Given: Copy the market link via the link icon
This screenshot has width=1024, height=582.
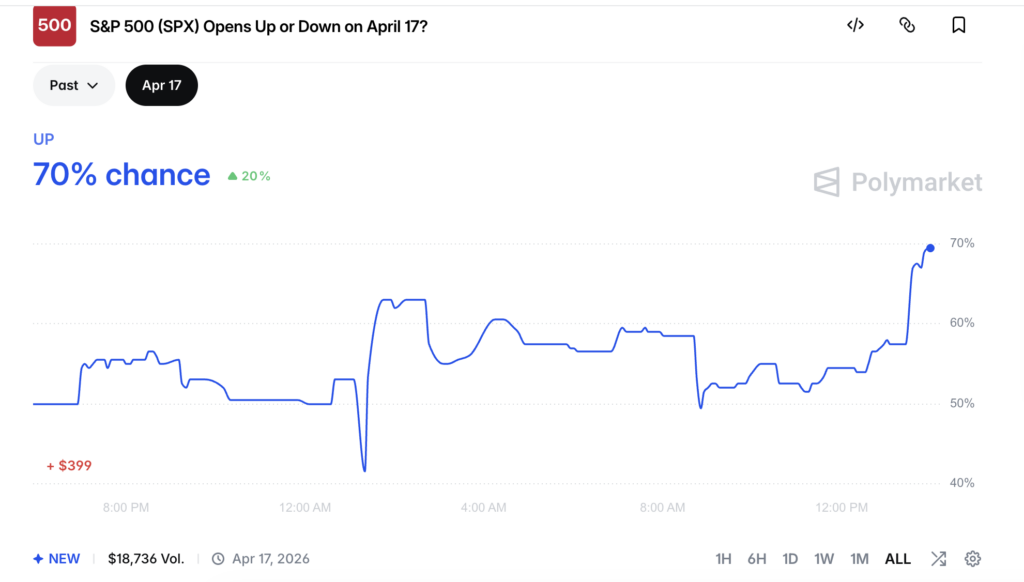Looking at the screenshot, I should pos(907,25).
